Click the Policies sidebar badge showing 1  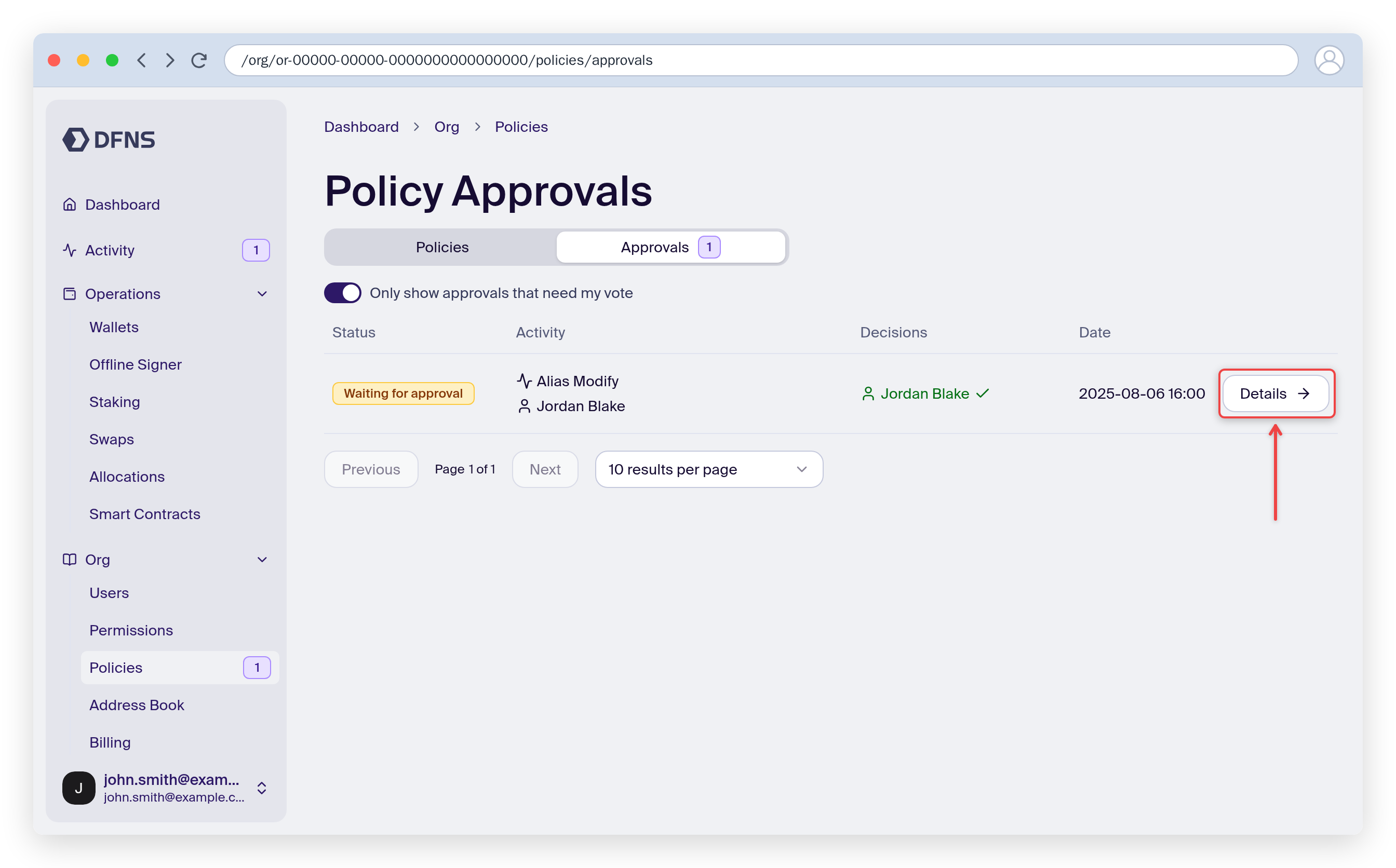point(257,668)
